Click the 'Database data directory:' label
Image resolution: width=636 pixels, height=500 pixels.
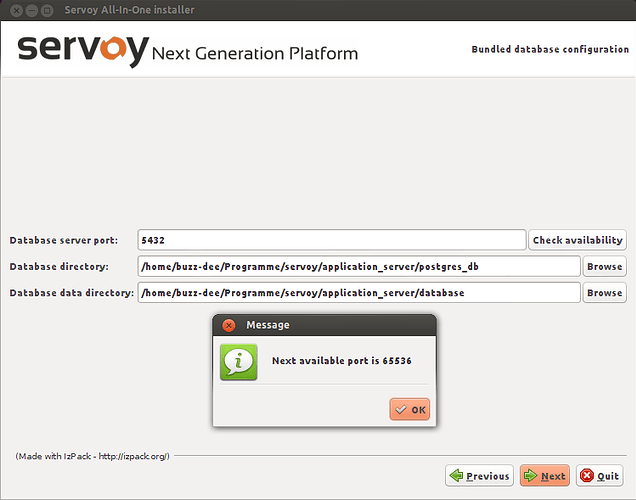[x=72, y=293]
